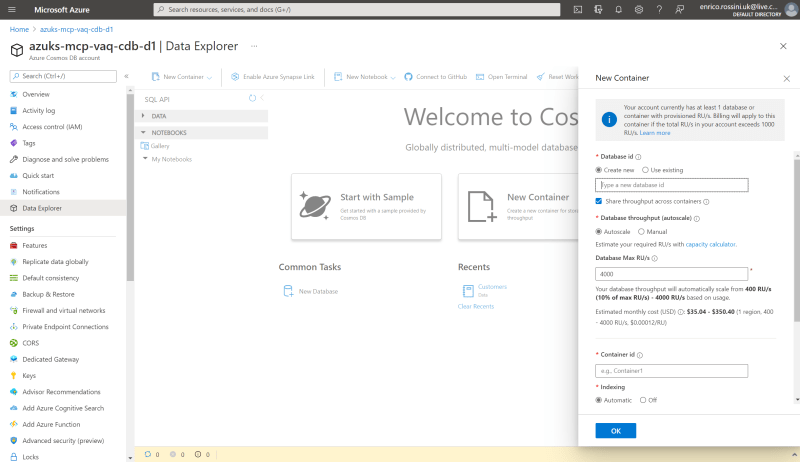Select Manual throughput option
The height and width of the screenshot is (462, 800).
tap(641, 232)
